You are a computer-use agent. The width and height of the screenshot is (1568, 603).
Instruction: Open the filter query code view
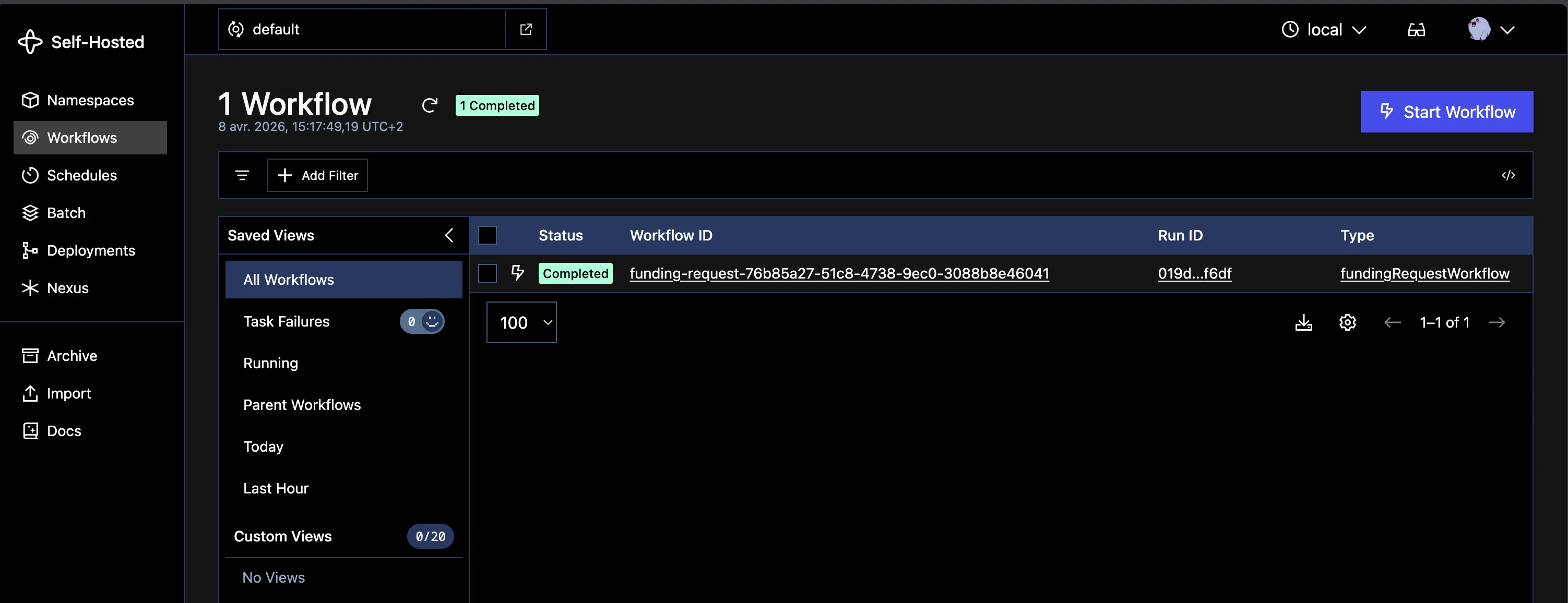click(x=1509, y=175)
